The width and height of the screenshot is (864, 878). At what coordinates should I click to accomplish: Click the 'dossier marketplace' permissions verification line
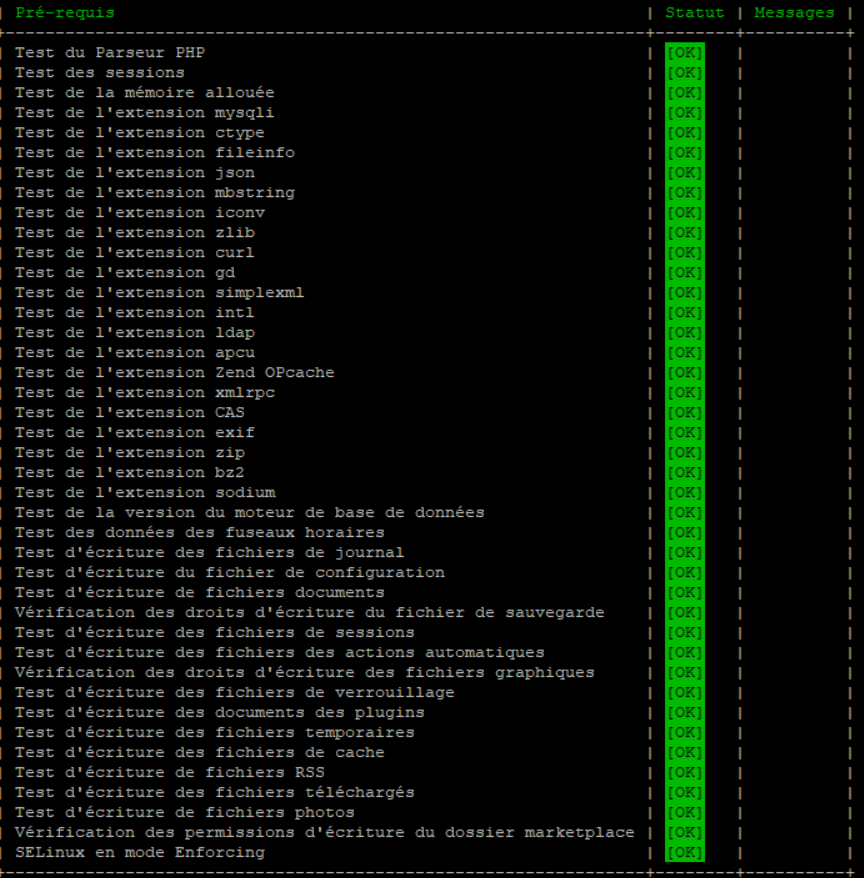[x=324, y=833]
